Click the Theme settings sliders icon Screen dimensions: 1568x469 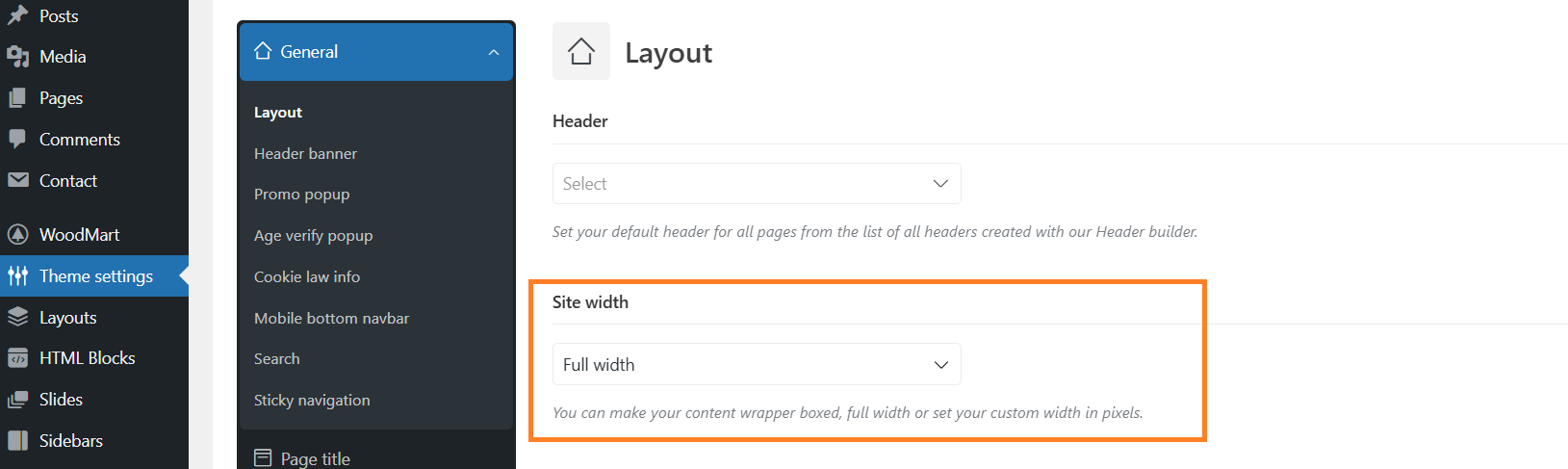(17, 276)
